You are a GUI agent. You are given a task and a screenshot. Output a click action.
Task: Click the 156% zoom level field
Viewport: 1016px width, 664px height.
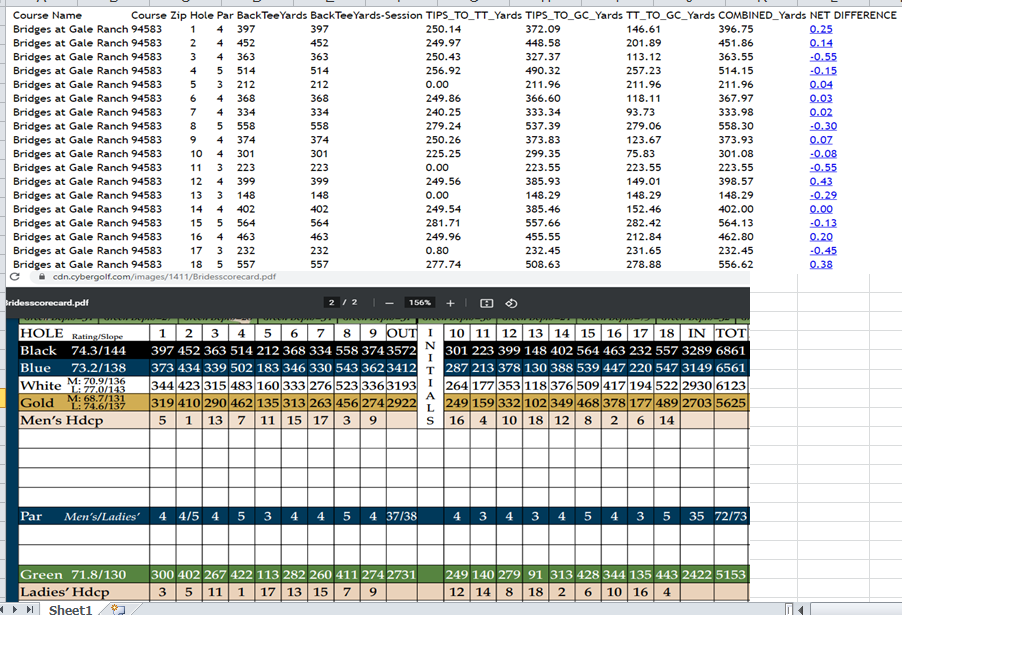[x=419, y=303]
